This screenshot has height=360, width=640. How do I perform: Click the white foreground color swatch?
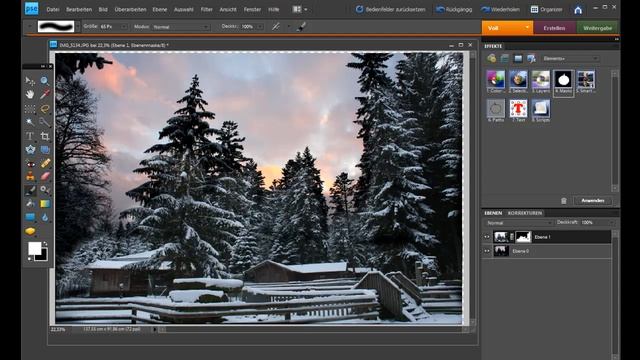click(x=34, y=248)
